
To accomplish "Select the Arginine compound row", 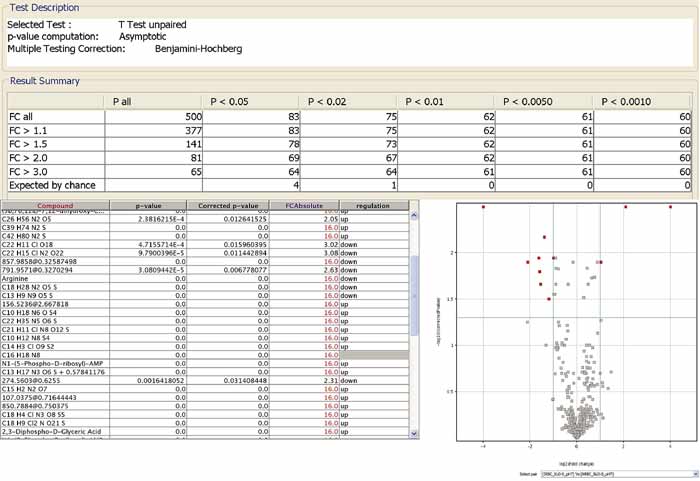I will (204, 278).
